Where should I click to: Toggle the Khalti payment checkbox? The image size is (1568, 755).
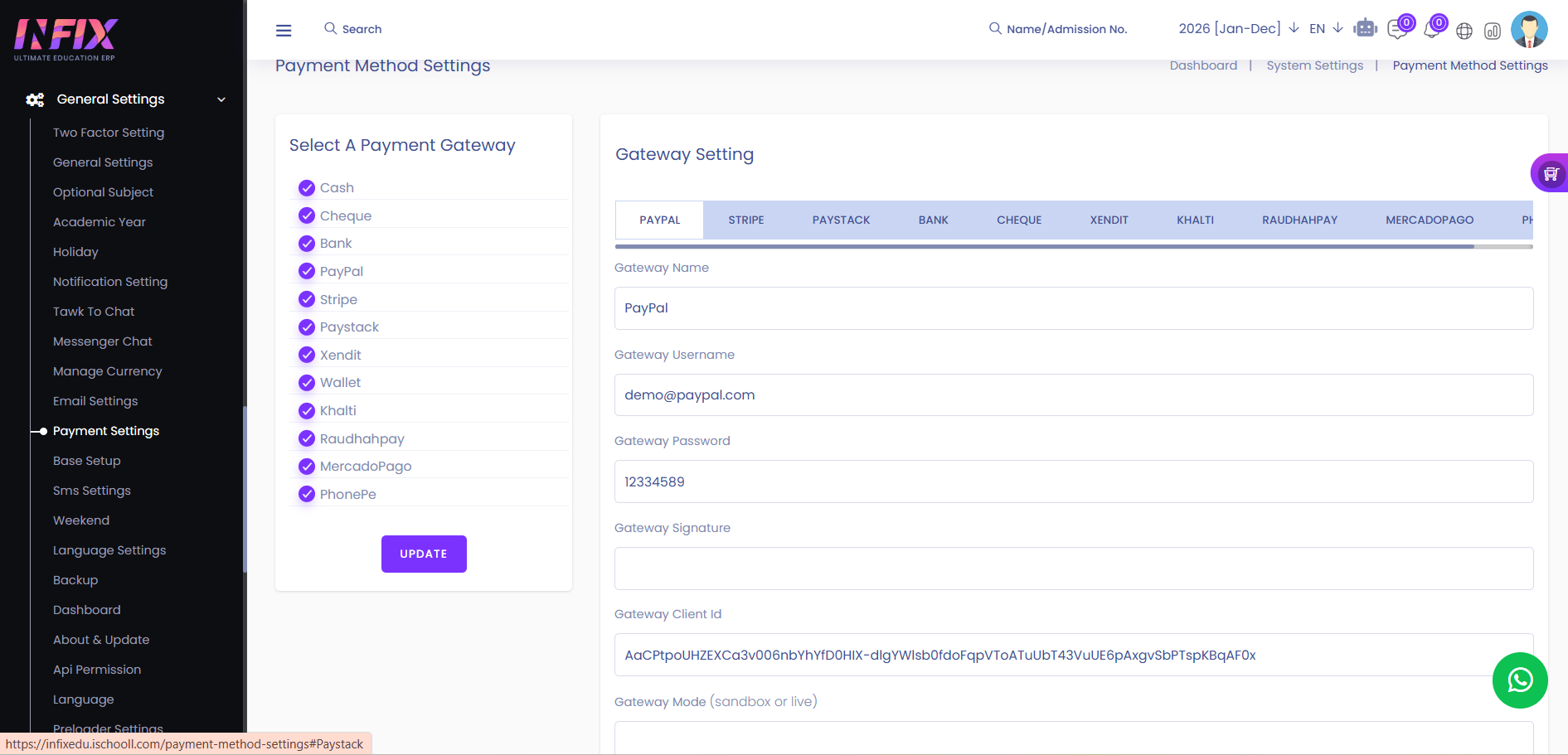[307, 410]
